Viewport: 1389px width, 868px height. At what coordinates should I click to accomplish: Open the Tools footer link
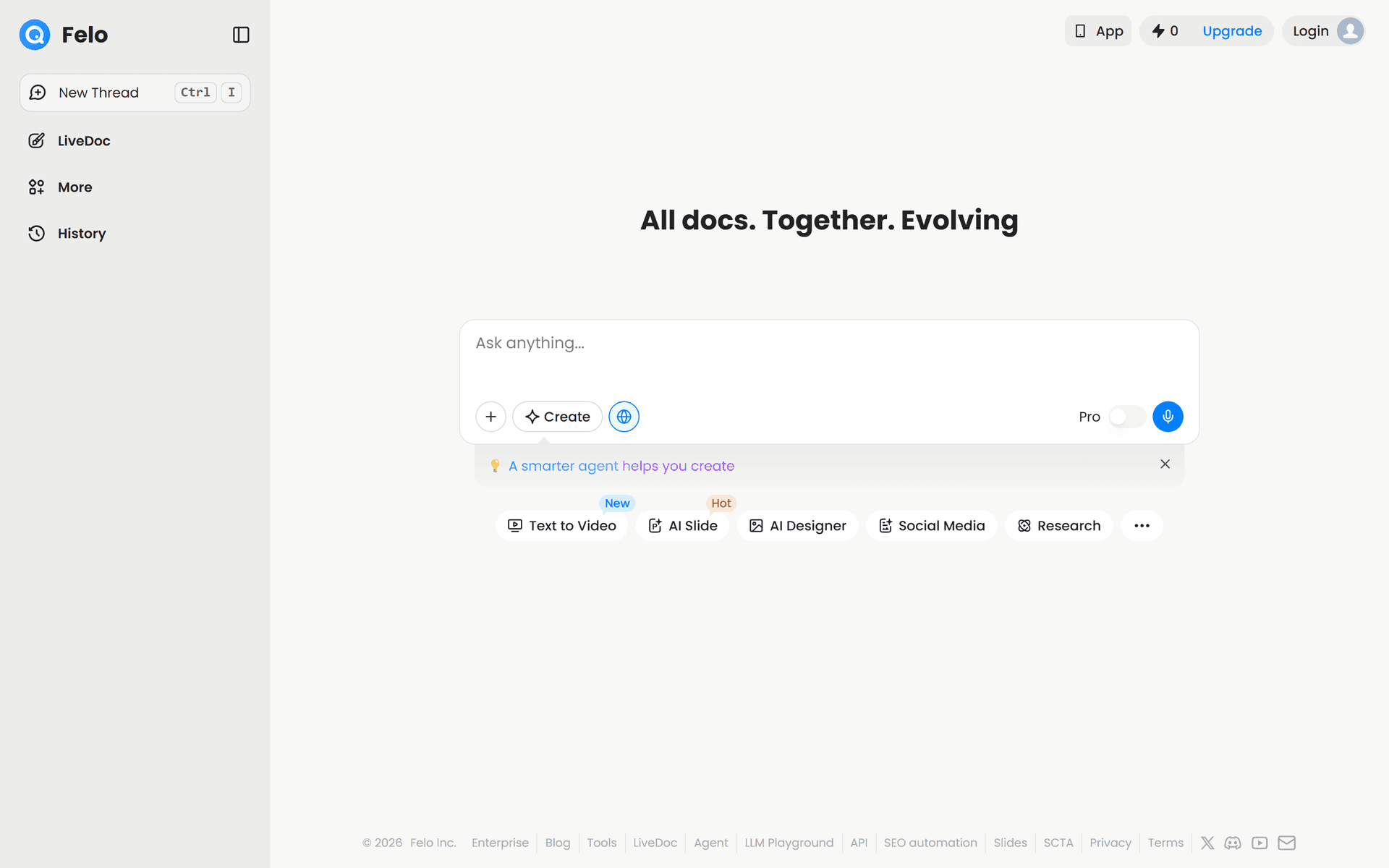[x=602, y=843]
